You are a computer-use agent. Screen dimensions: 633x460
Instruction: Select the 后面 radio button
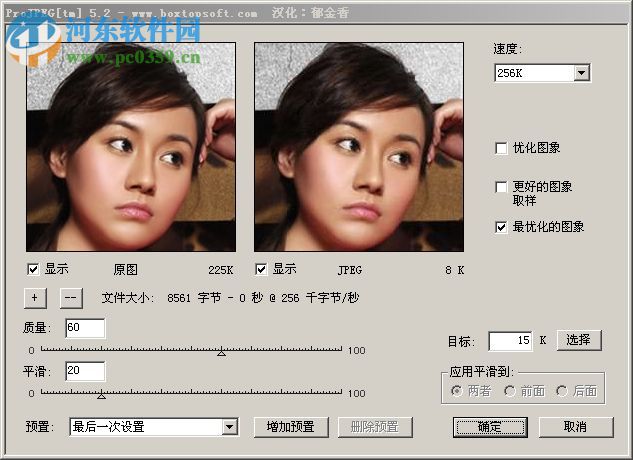pos(562,391)
